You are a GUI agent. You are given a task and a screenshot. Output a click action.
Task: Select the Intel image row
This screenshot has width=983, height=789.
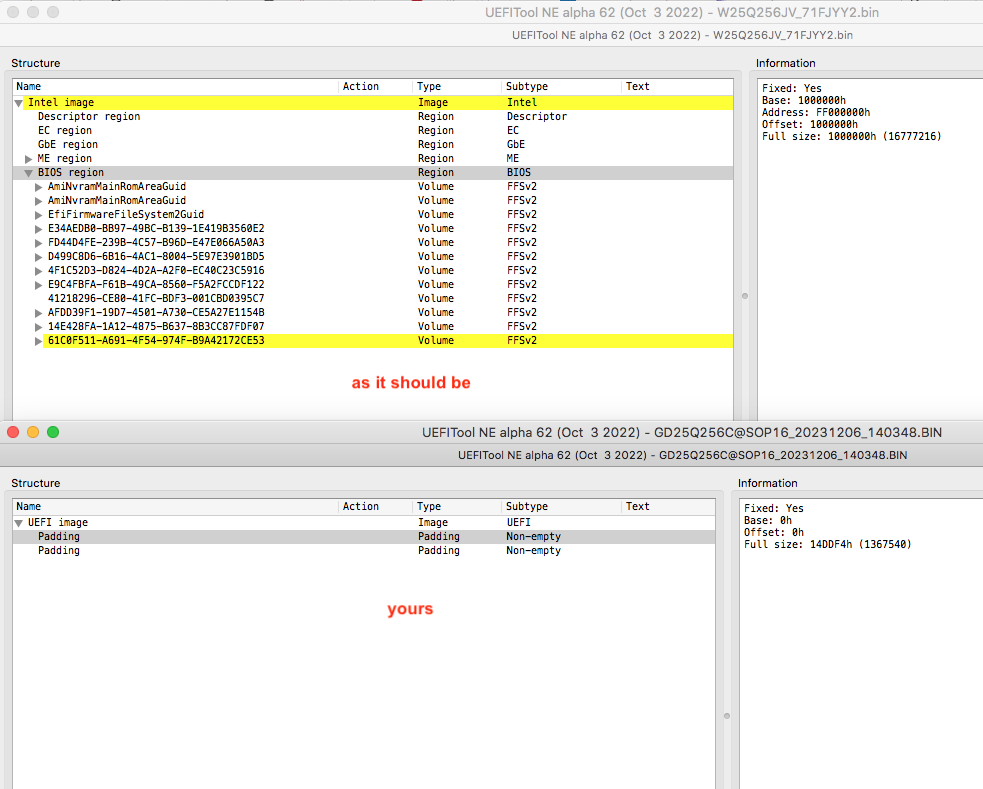[x=373, y=102]
